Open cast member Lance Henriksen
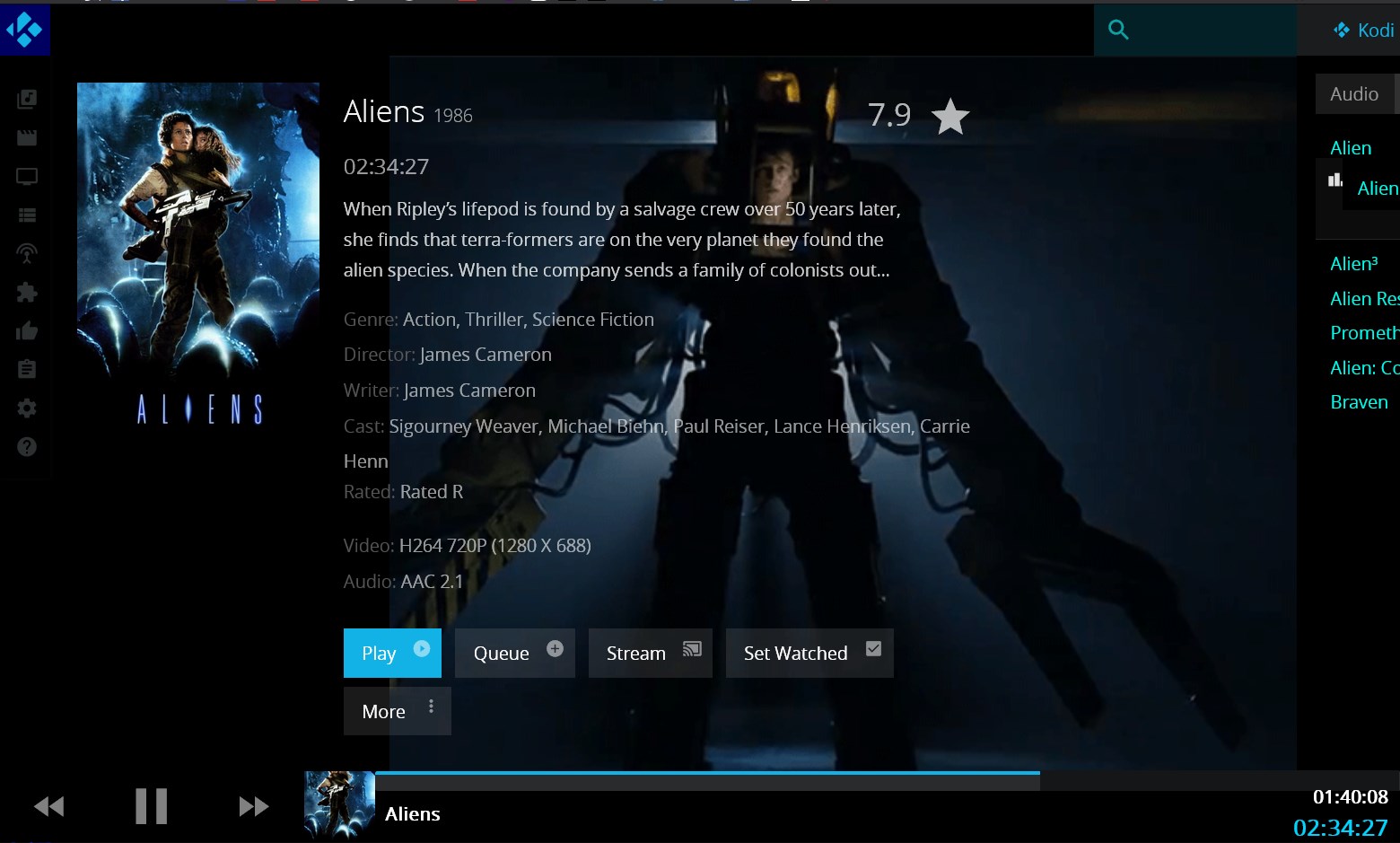1400x843 pixels. [x=842, y=426]
